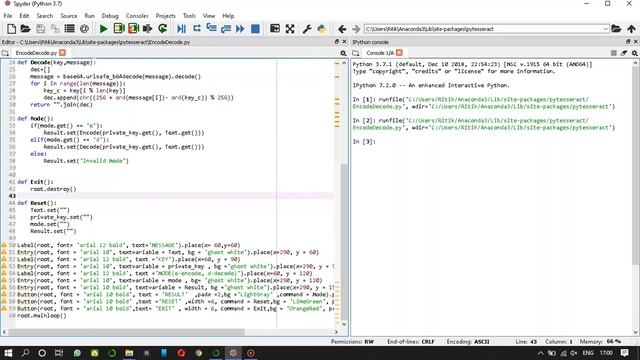Click the warning icon on line 50

point(4,245)
